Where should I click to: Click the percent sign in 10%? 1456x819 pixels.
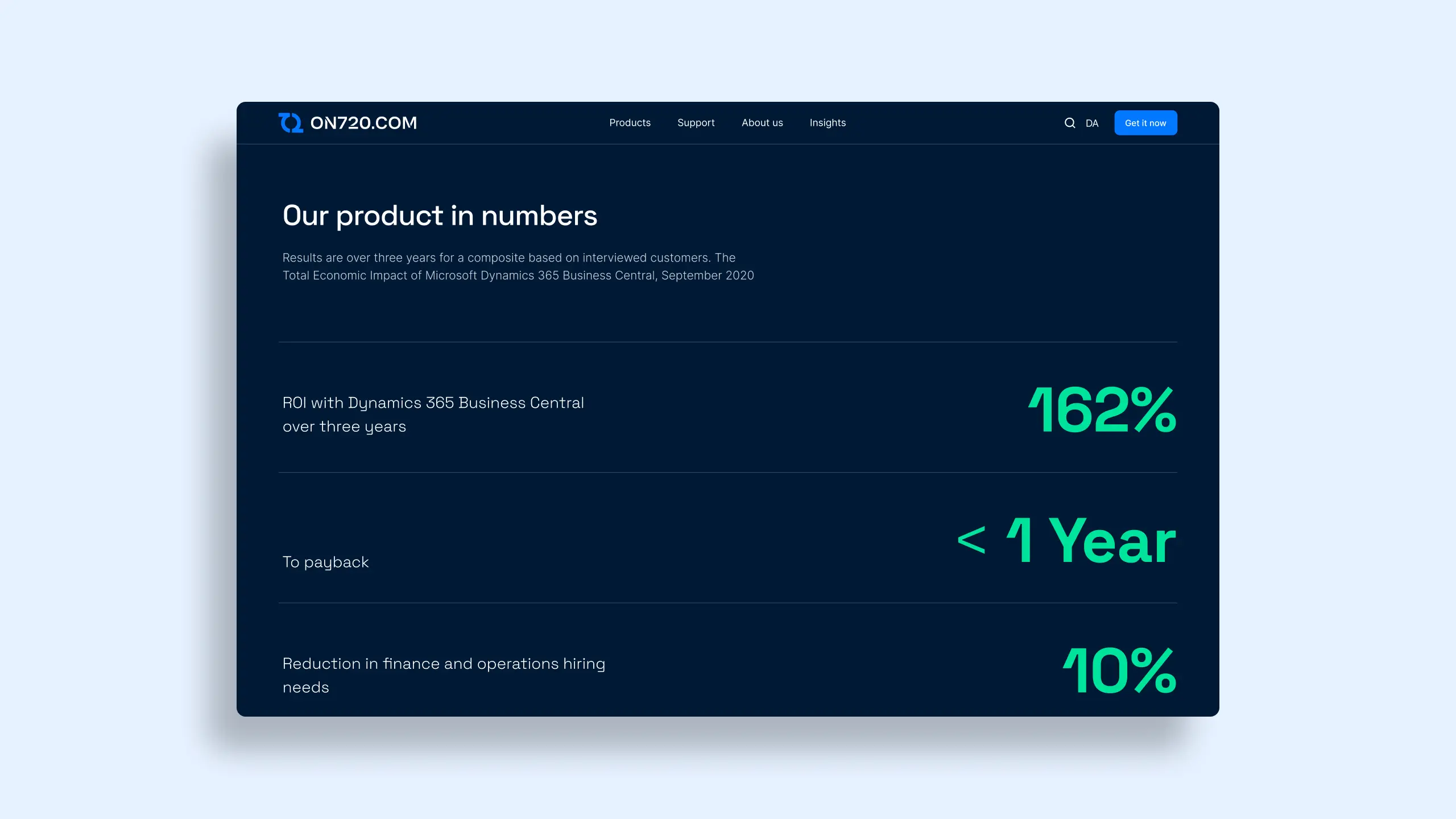point(1153,671)
